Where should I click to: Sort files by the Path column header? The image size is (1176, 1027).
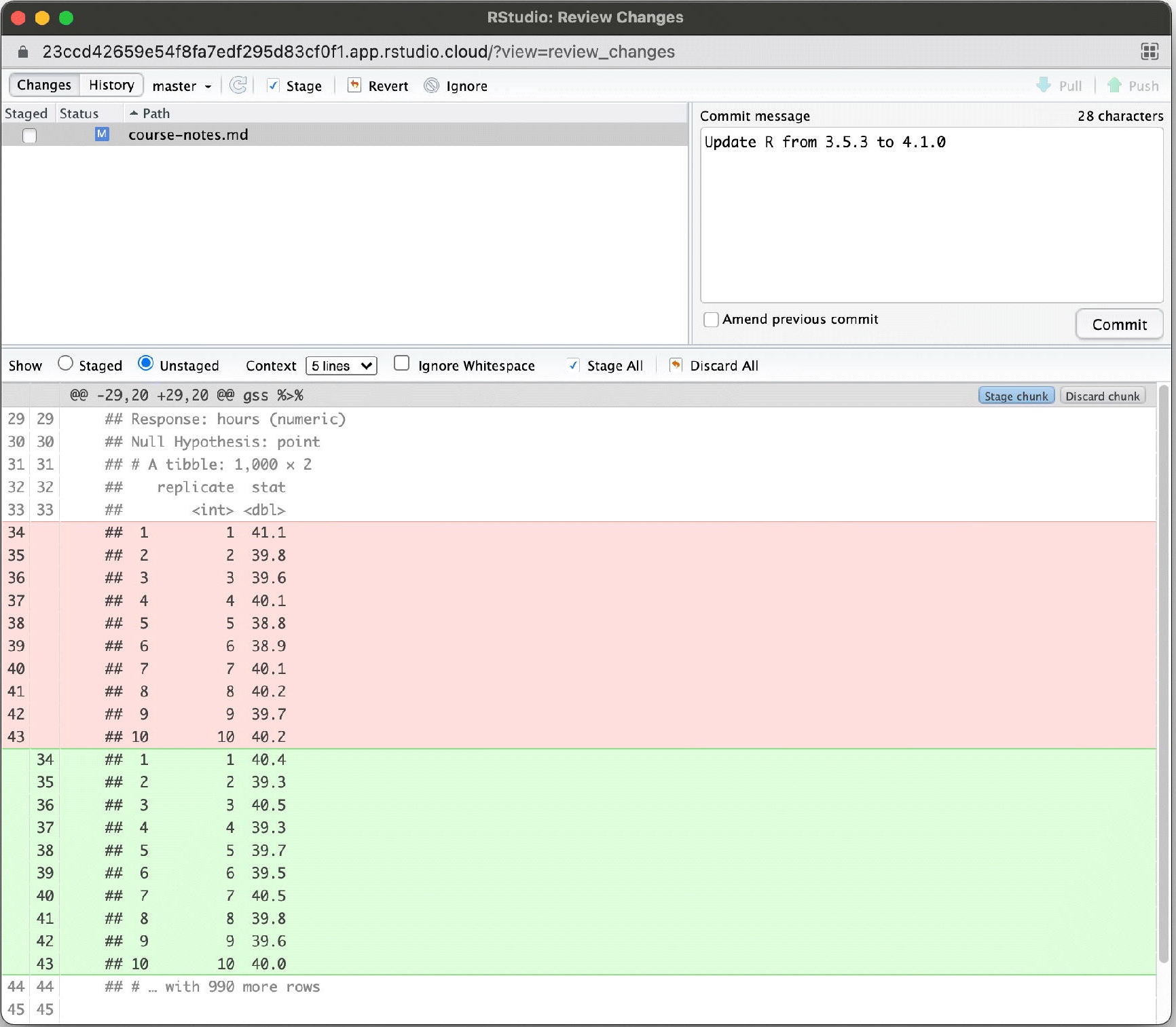[x=156, y=113]
